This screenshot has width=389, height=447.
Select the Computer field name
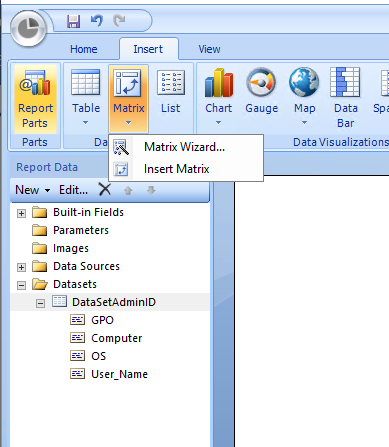(x=117, y=338)
